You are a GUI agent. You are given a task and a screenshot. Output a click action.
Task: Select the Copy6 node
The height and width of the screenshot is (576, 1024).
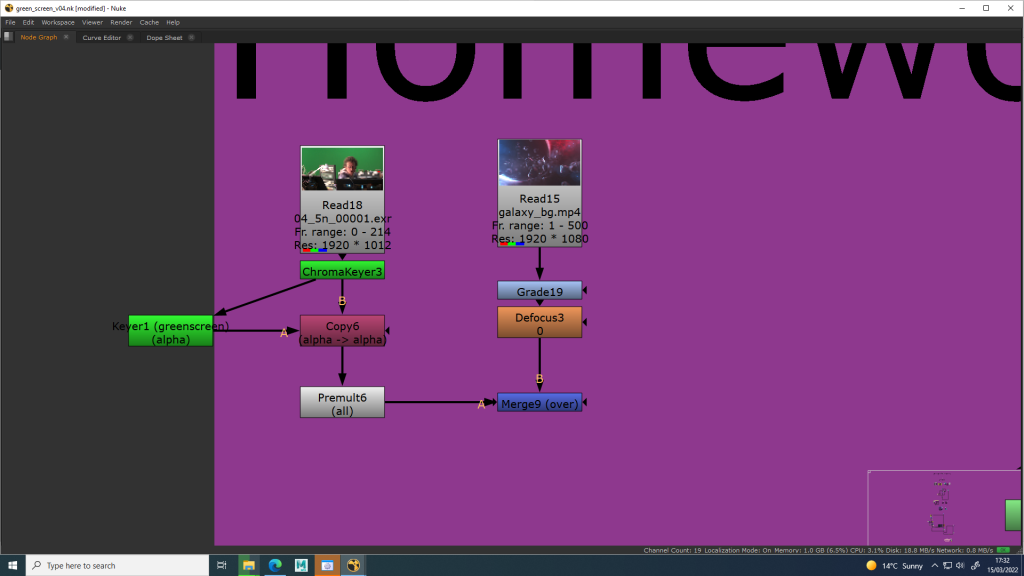tap(342, 332)
